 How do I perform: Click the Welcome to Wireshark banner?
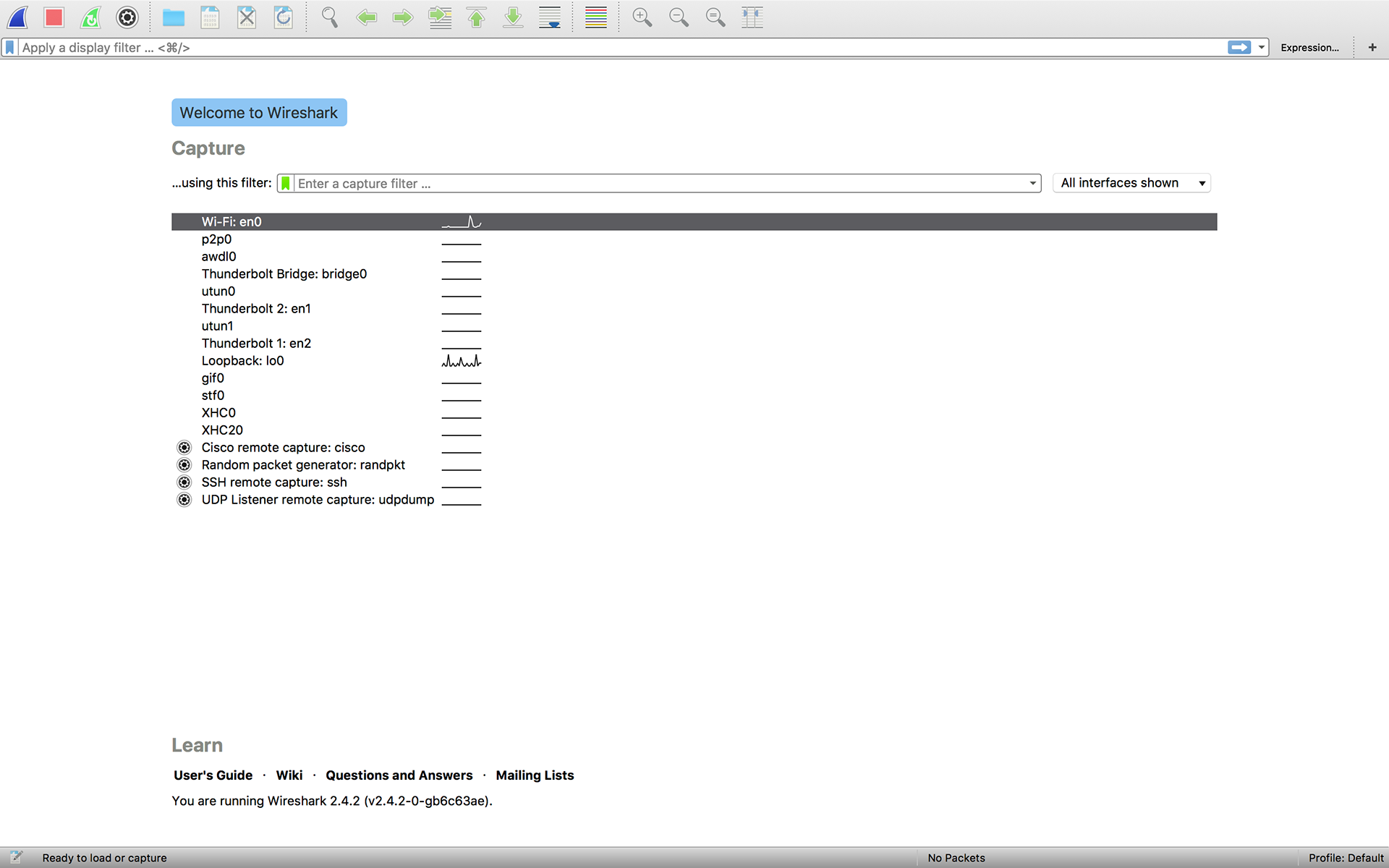[259, 112]
